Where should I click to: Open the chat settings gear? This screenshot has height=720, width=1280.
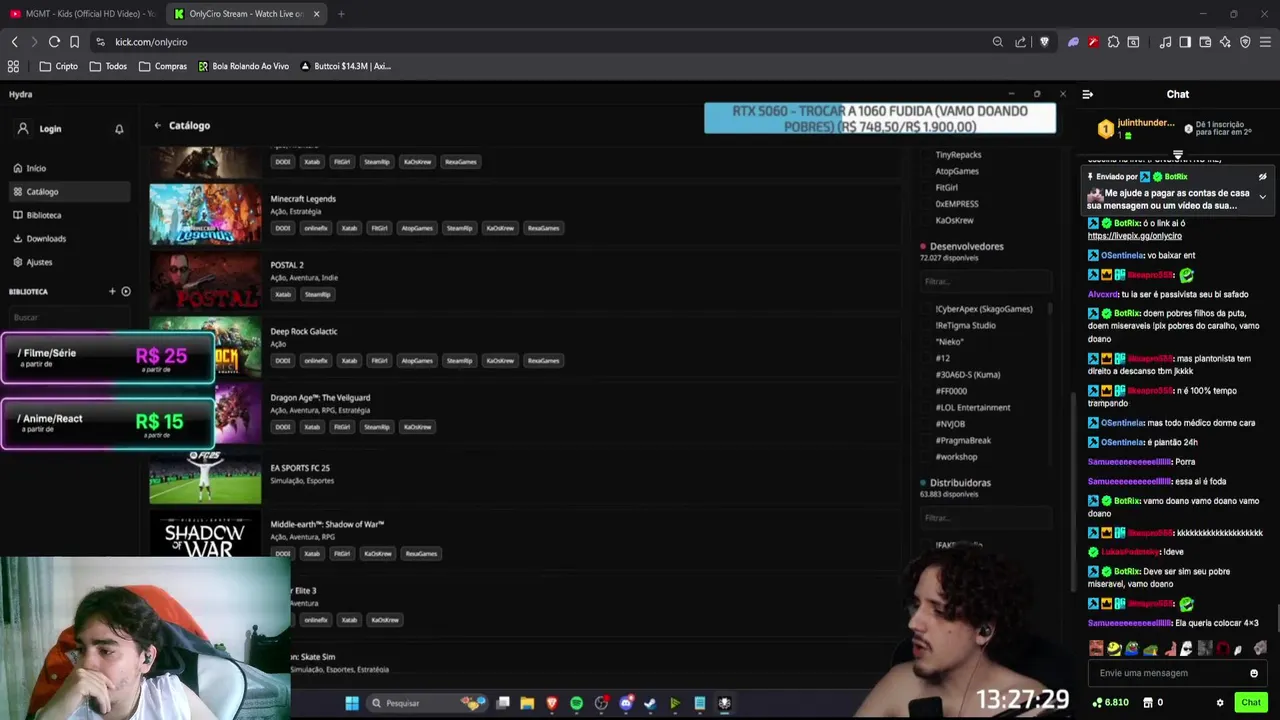click(x=1220, y=702)
